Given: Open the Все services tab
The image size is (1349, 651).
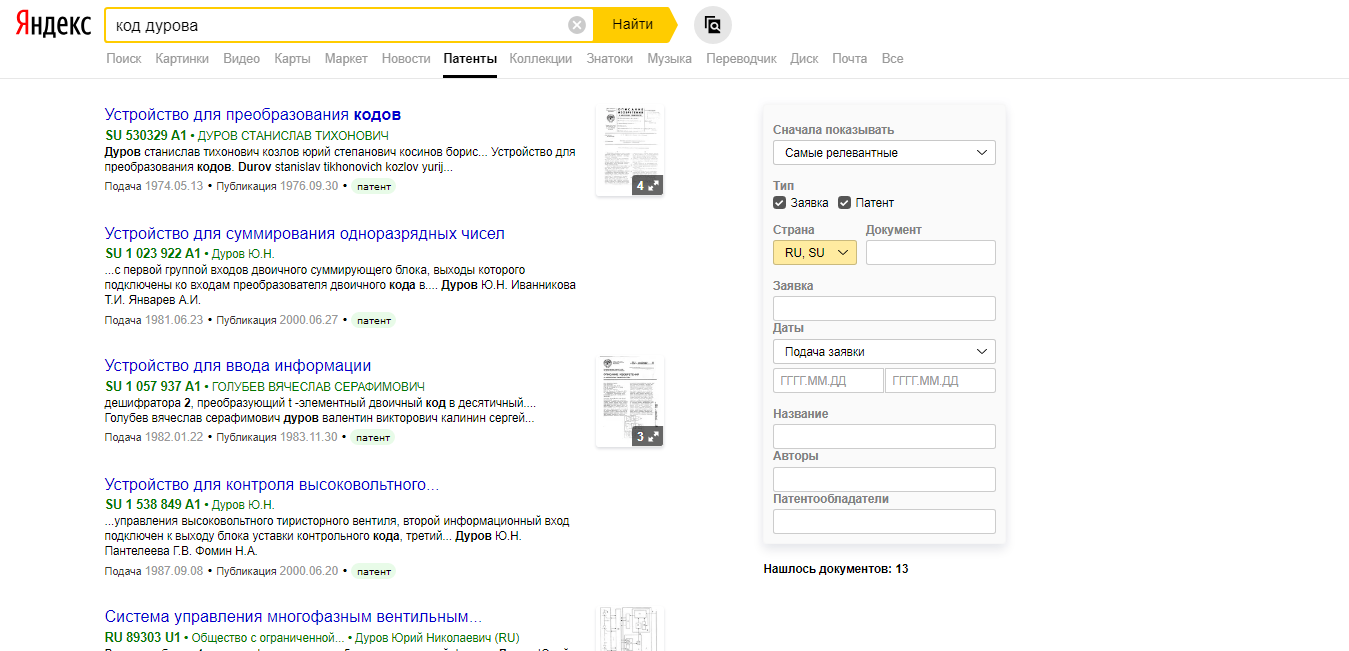Looking at the screenshot, I should (x=892, y=59).
